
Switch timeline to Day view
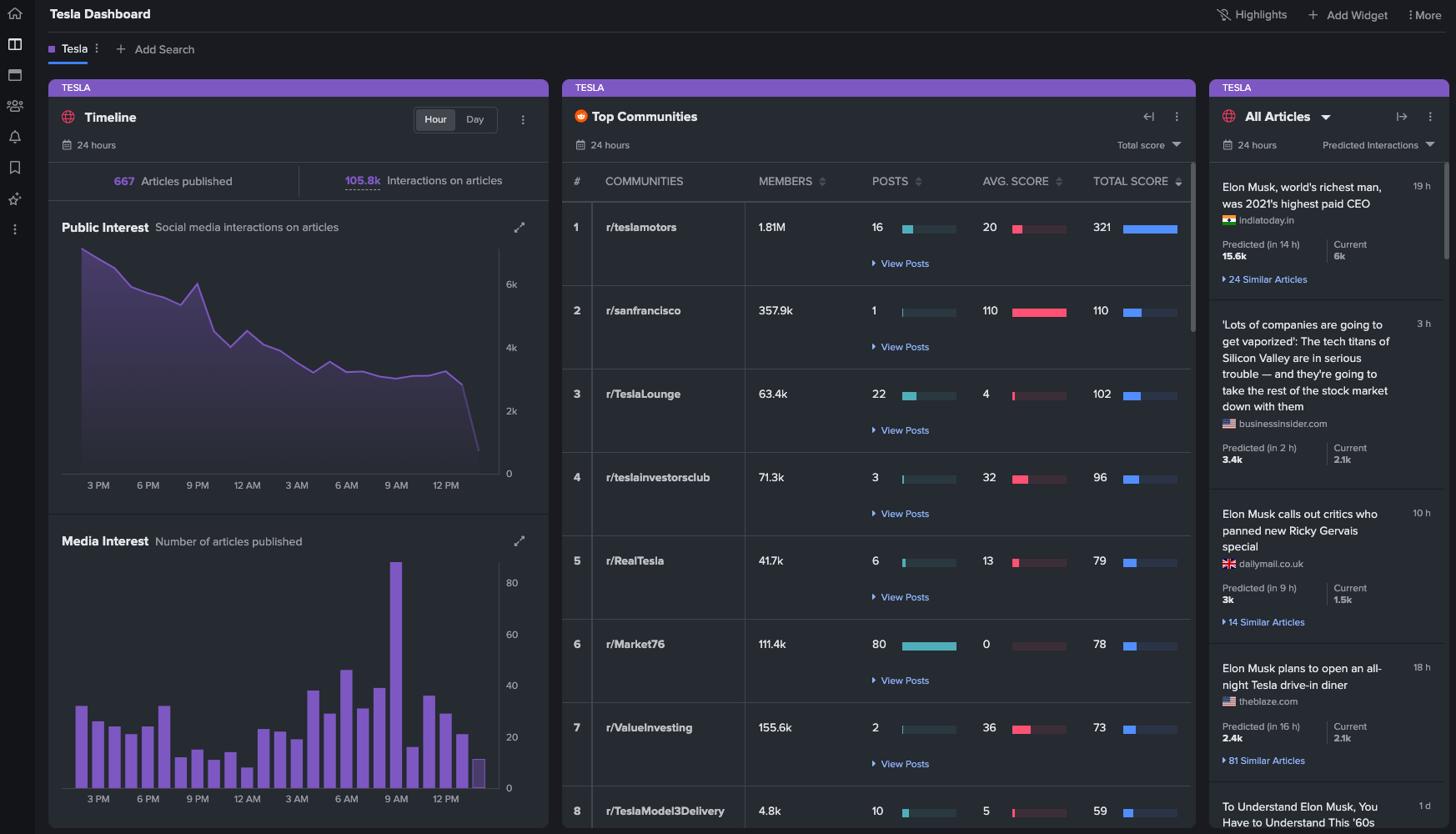click(474, 119)
